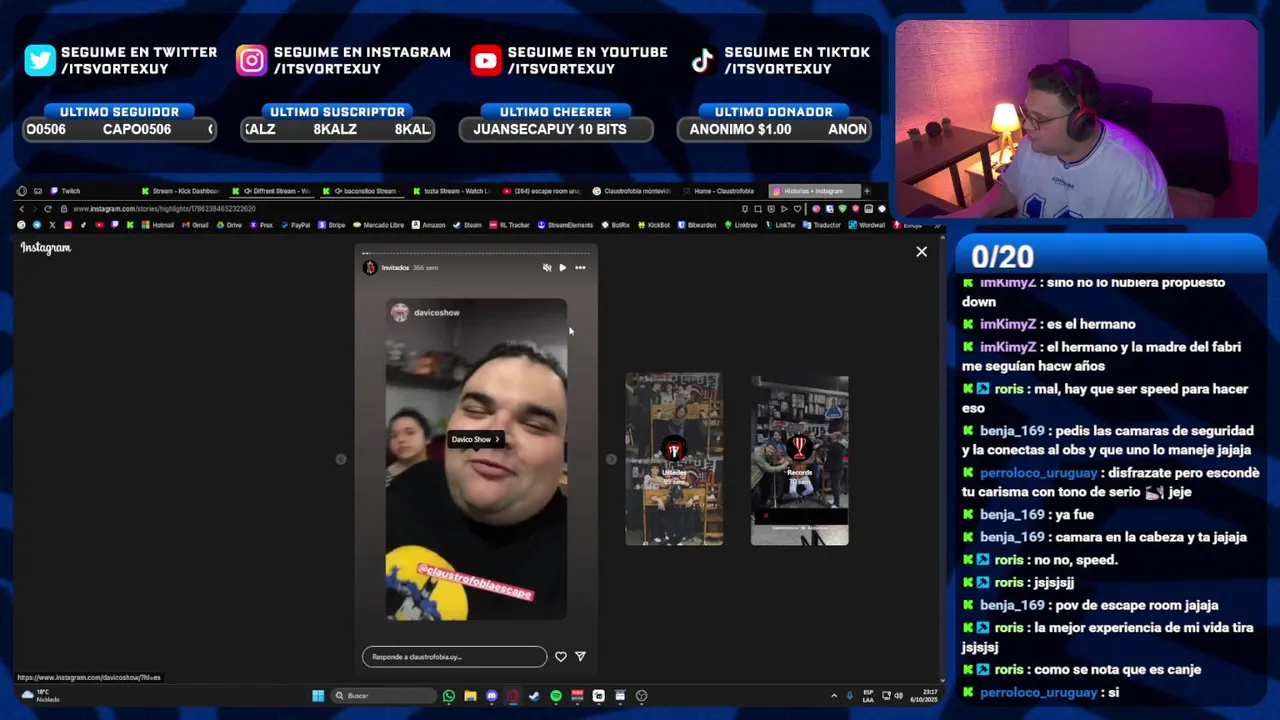
Task: Open Steam from the taskbar
Action: pyautogui.click(x=535, y=695)
